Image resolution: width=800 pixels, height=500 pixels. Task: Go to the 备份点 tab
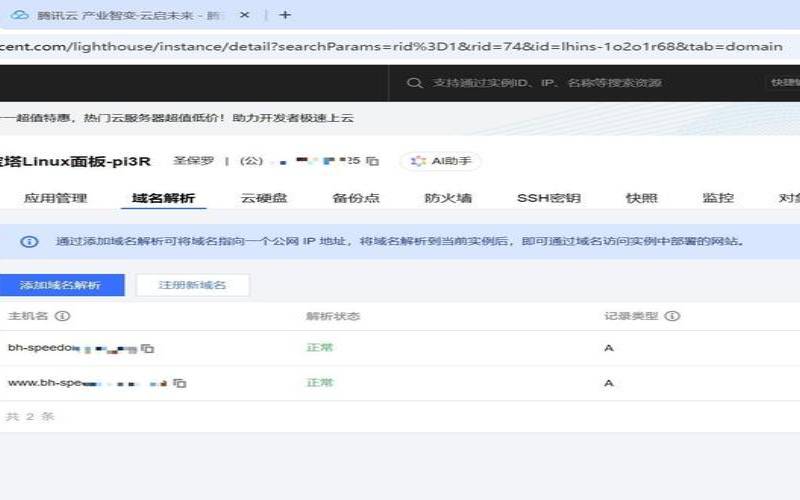(356, 198)
